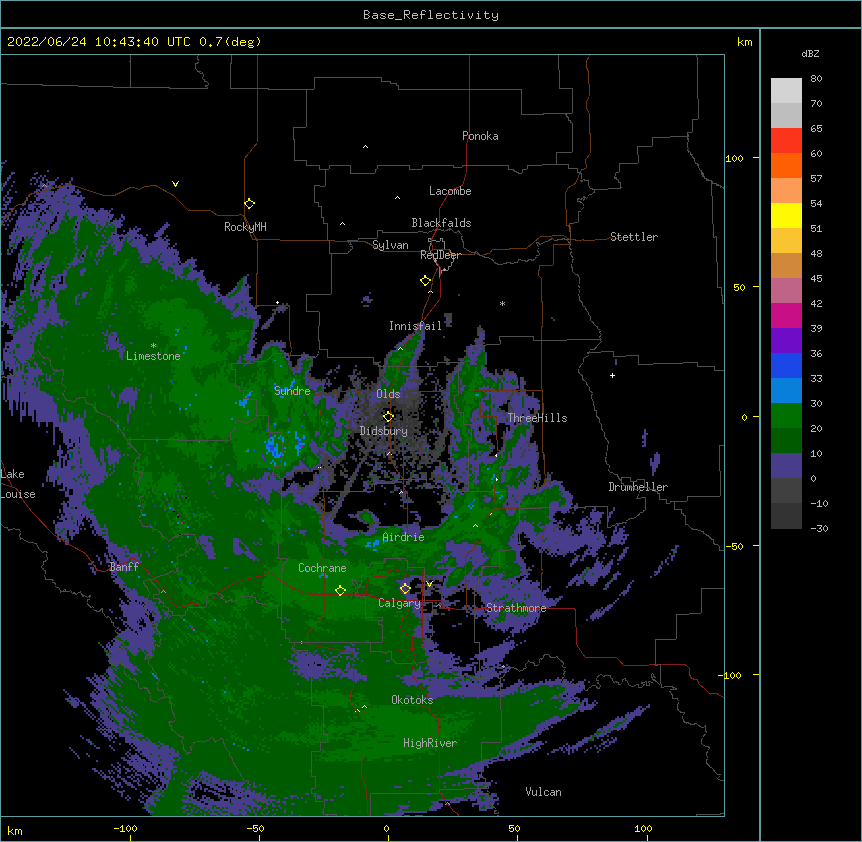Image resolution: width=862 pixels, height=842 pixels.
Task: Click the white plus marker north of Drumheller
Action: click(x=612, y=375)
